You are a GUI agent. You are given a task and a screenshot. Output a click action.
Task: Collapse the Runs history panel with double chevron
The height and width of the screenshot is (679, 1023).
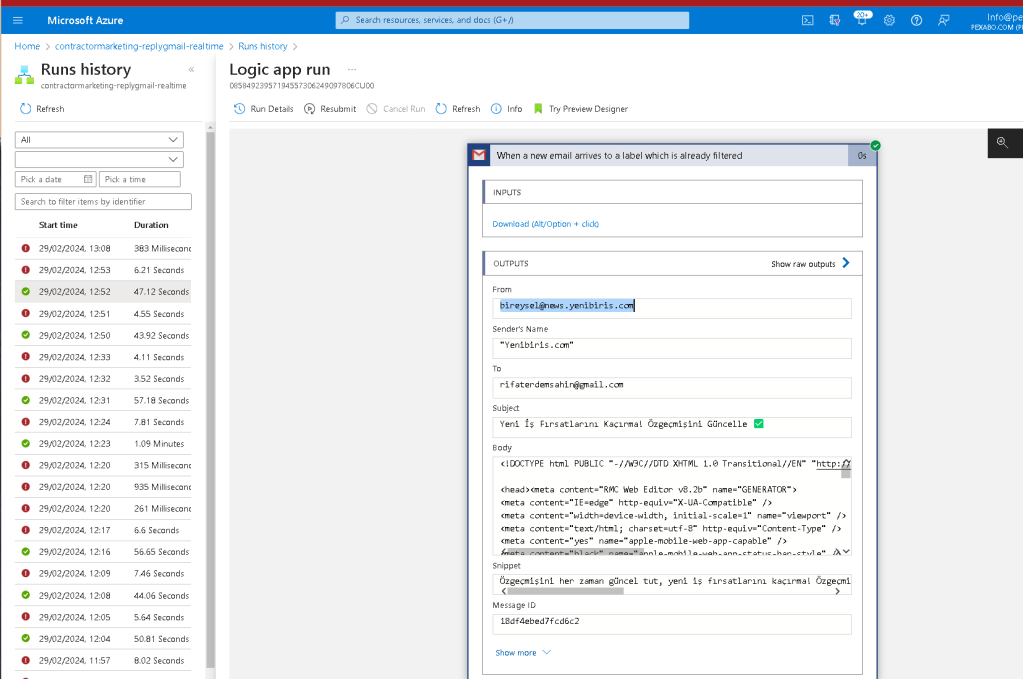(x=191, y=69)
